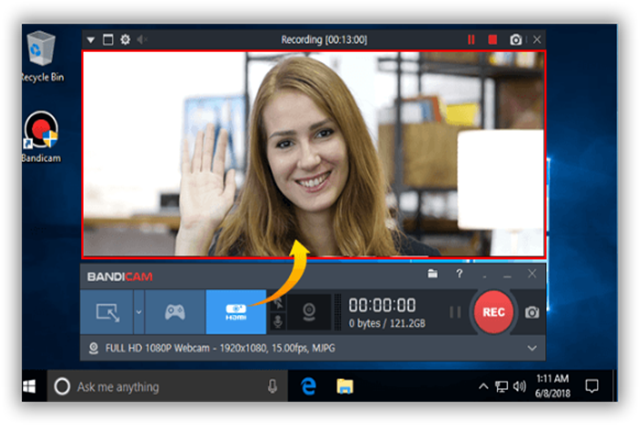Show hidden tray icons caret
This screenshot has width=640, height=426.
tap(483, 386)
